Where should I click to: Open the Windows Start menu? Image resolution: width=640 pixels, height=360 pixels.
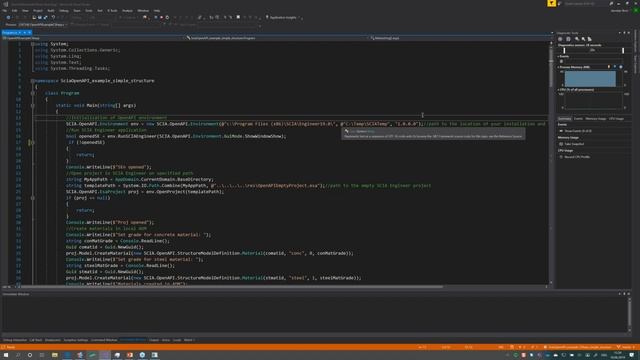(x=6, y=355)
